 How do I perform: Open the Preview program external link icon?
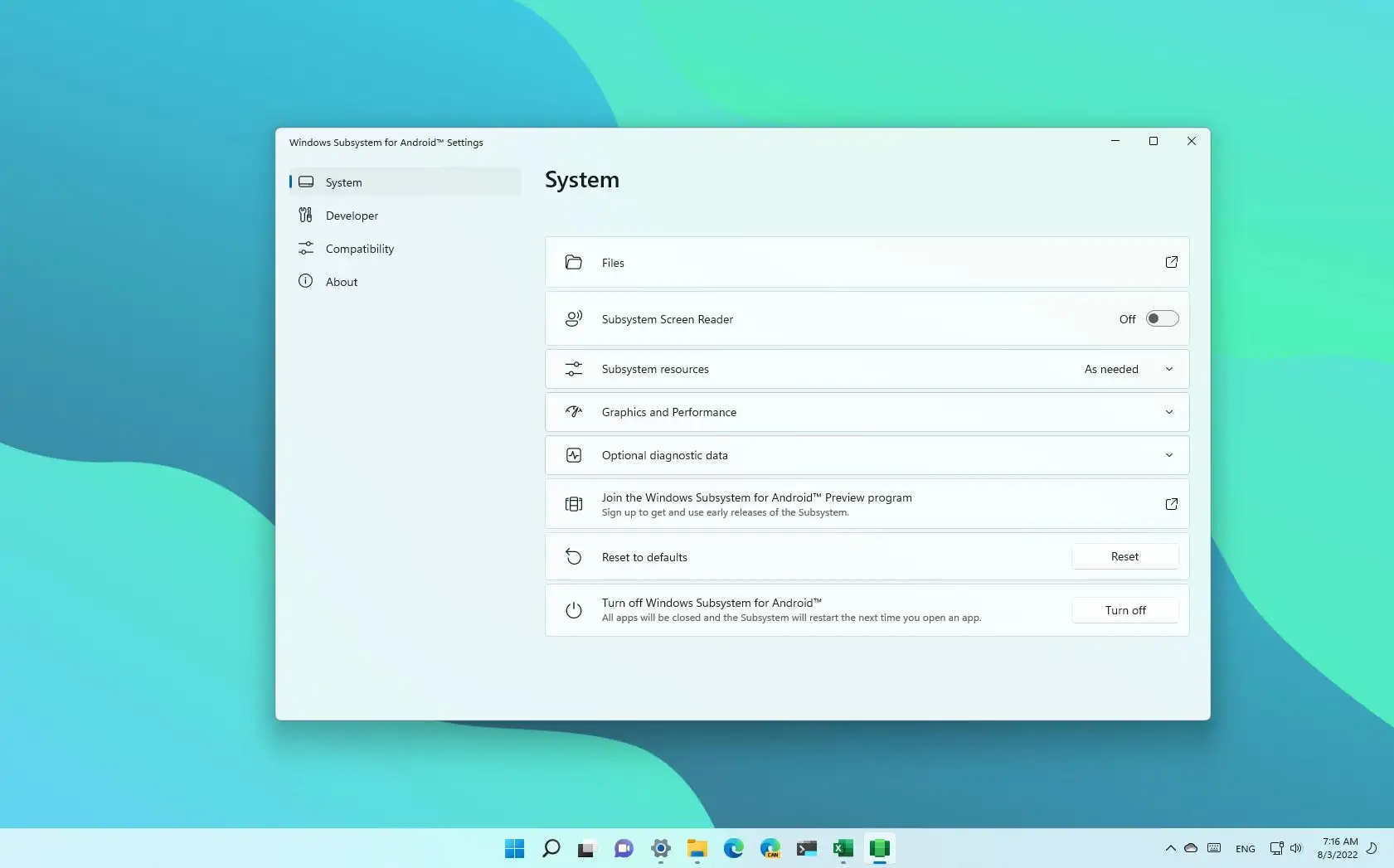[1171, 504]
